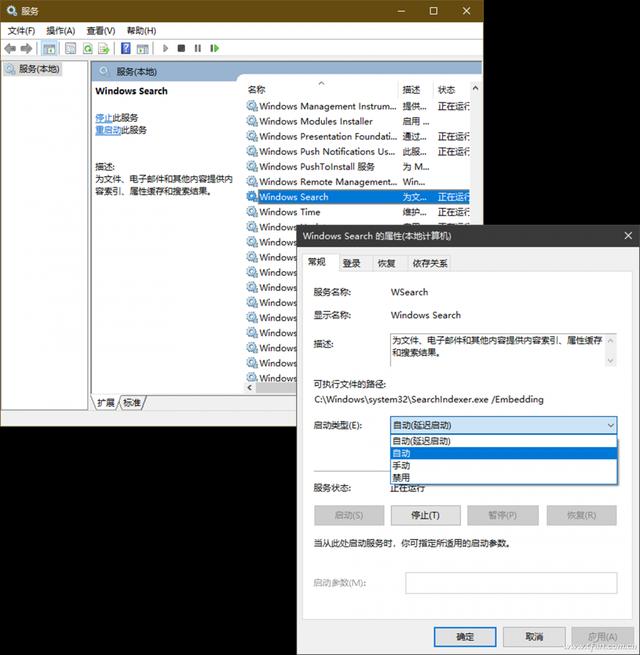Choose 手动 from the startup type list

(x=503, y=465)
